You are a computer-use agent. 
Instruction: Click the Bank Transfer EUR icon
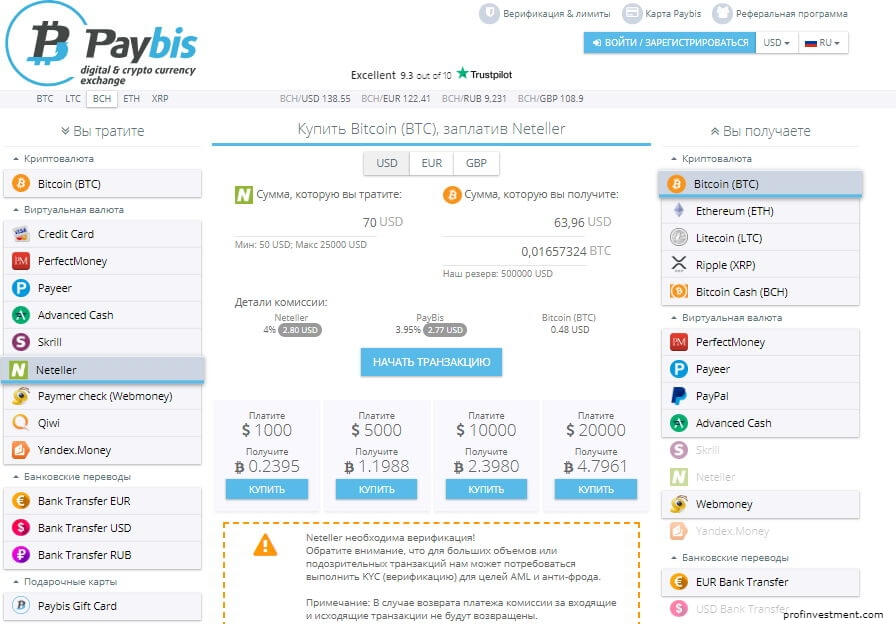click(21, 501)
